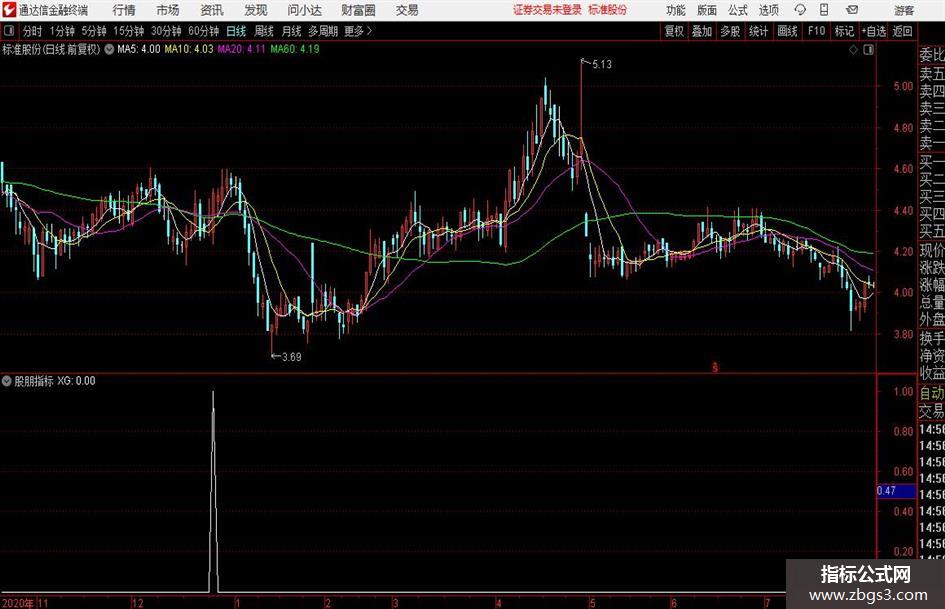Click the 2020年 date label on timeline

18,604
